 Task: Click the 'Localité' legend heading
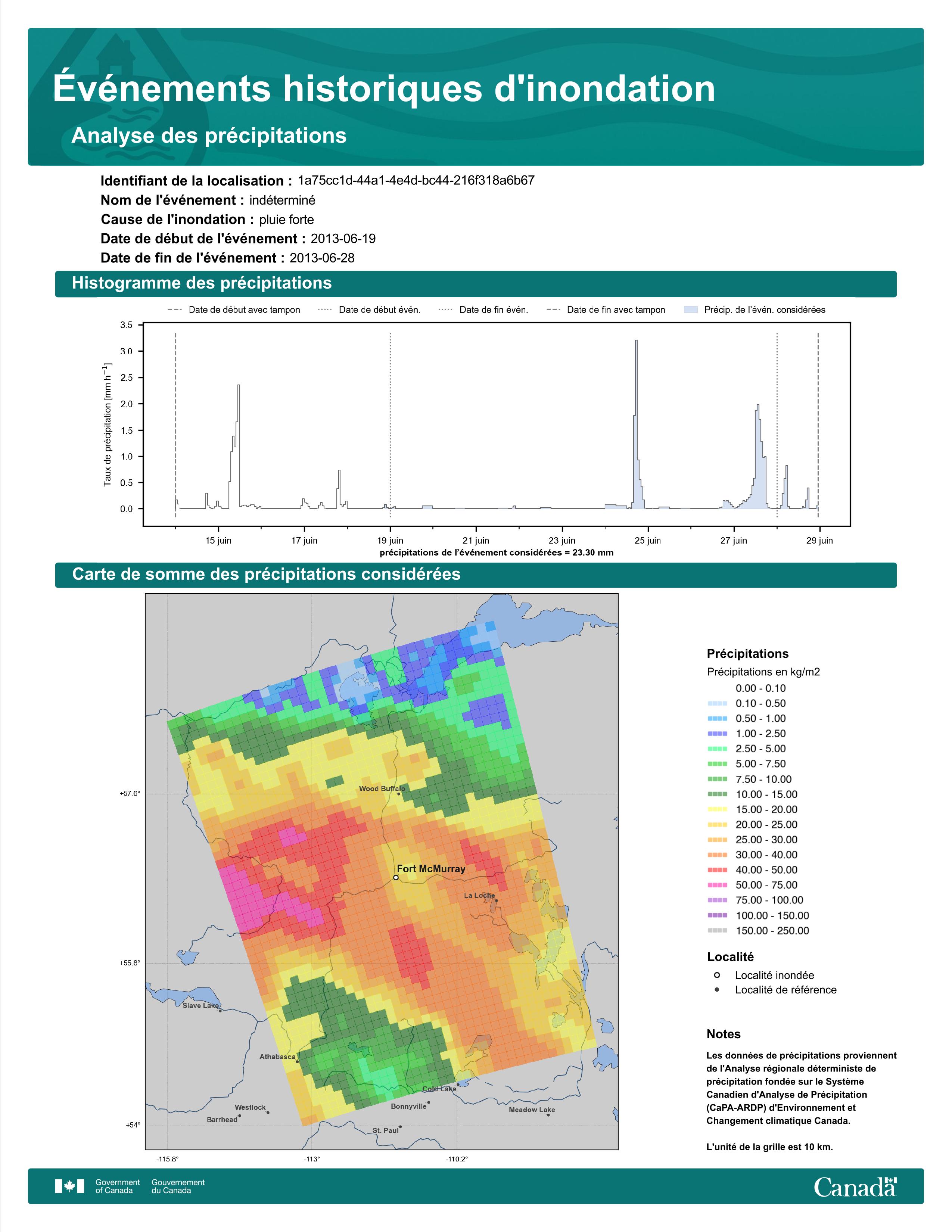click(730, 957)
